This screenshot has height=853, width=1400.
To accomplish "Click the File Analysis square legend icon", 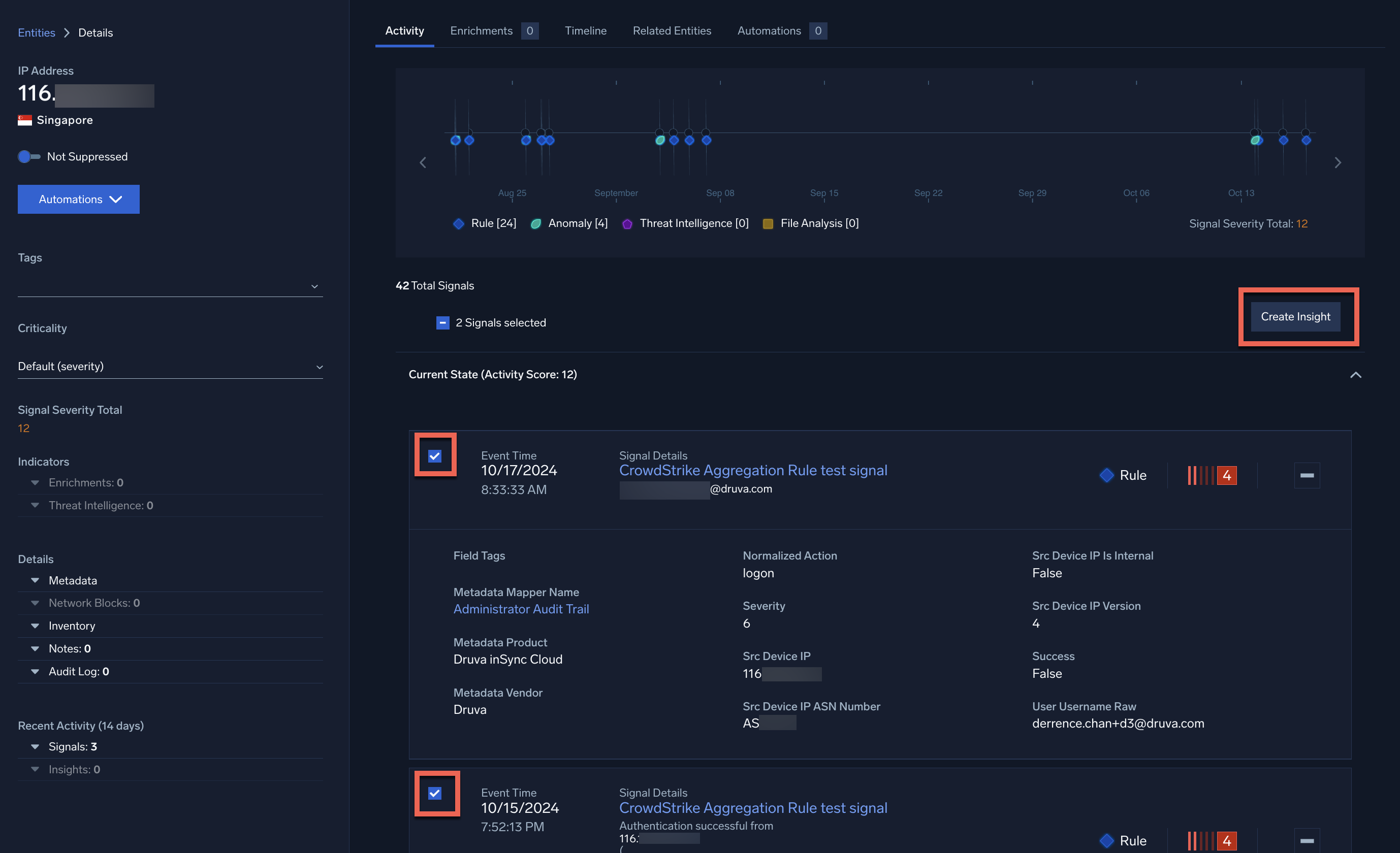I will point(768,224).
